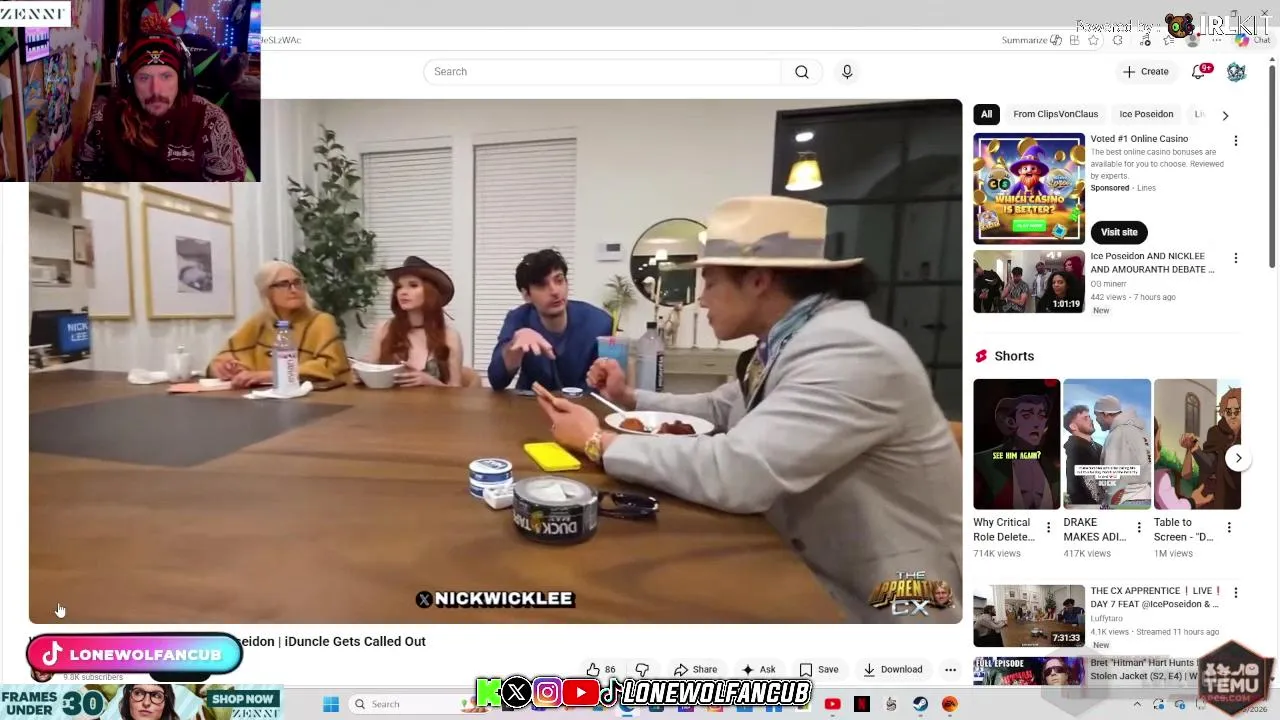1280x720 pixels.
Task: Open options for THE CX APPRENTICE video
Action: 1236,593
